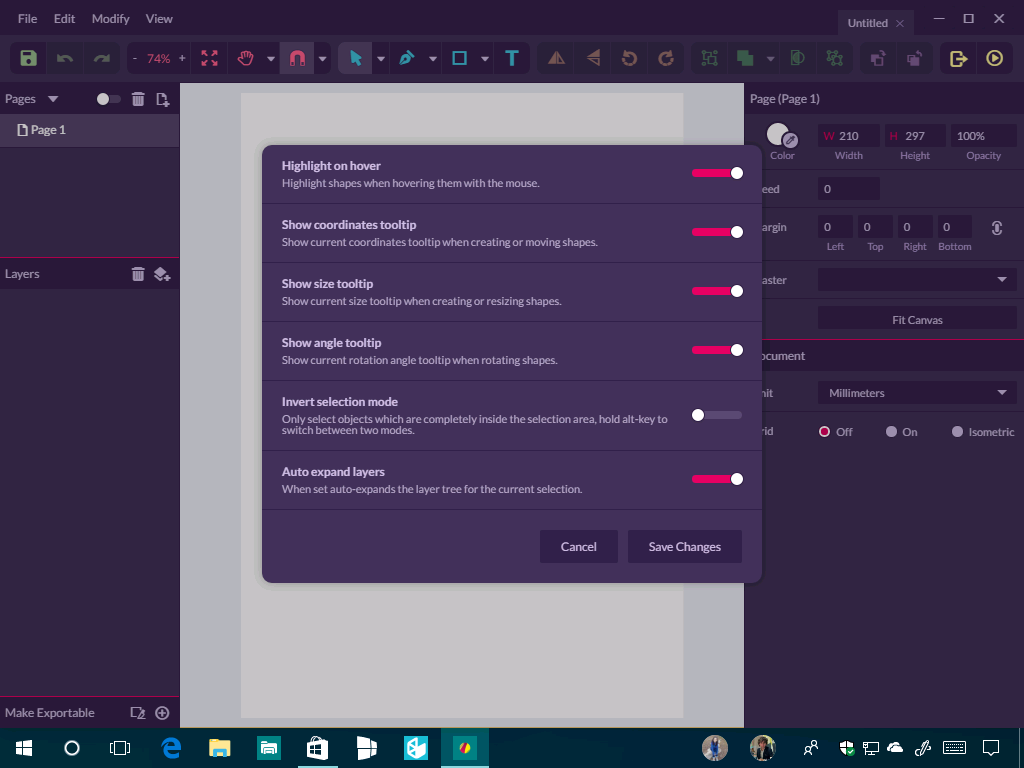The image size is (1024, 768).
Task: Rotate counter-clockwise icon
Action: (x=630, y=58)
